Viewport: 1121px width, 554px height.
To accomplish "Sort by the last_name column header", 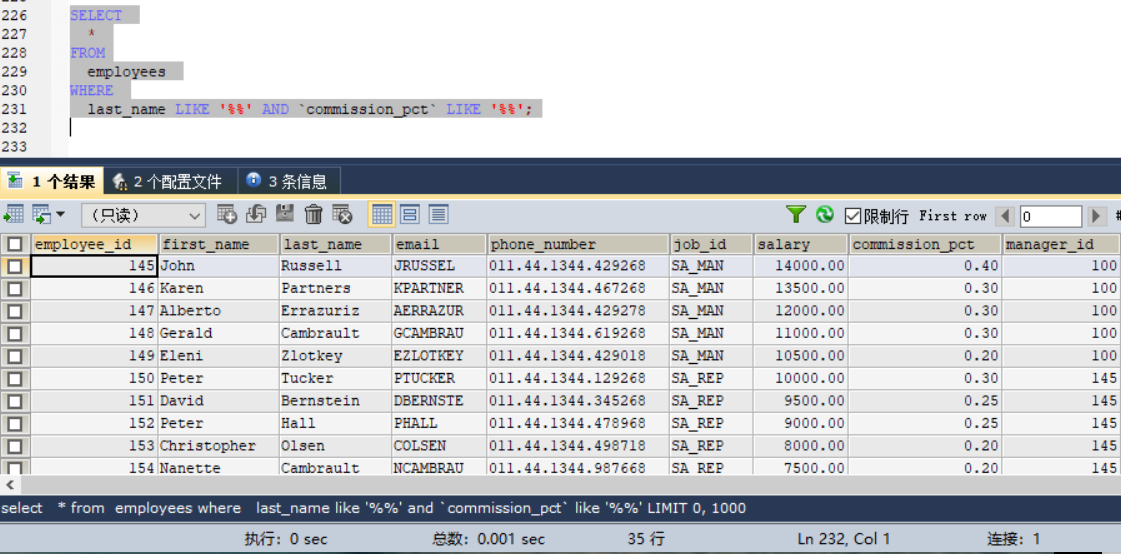I will tap(336, 244).
